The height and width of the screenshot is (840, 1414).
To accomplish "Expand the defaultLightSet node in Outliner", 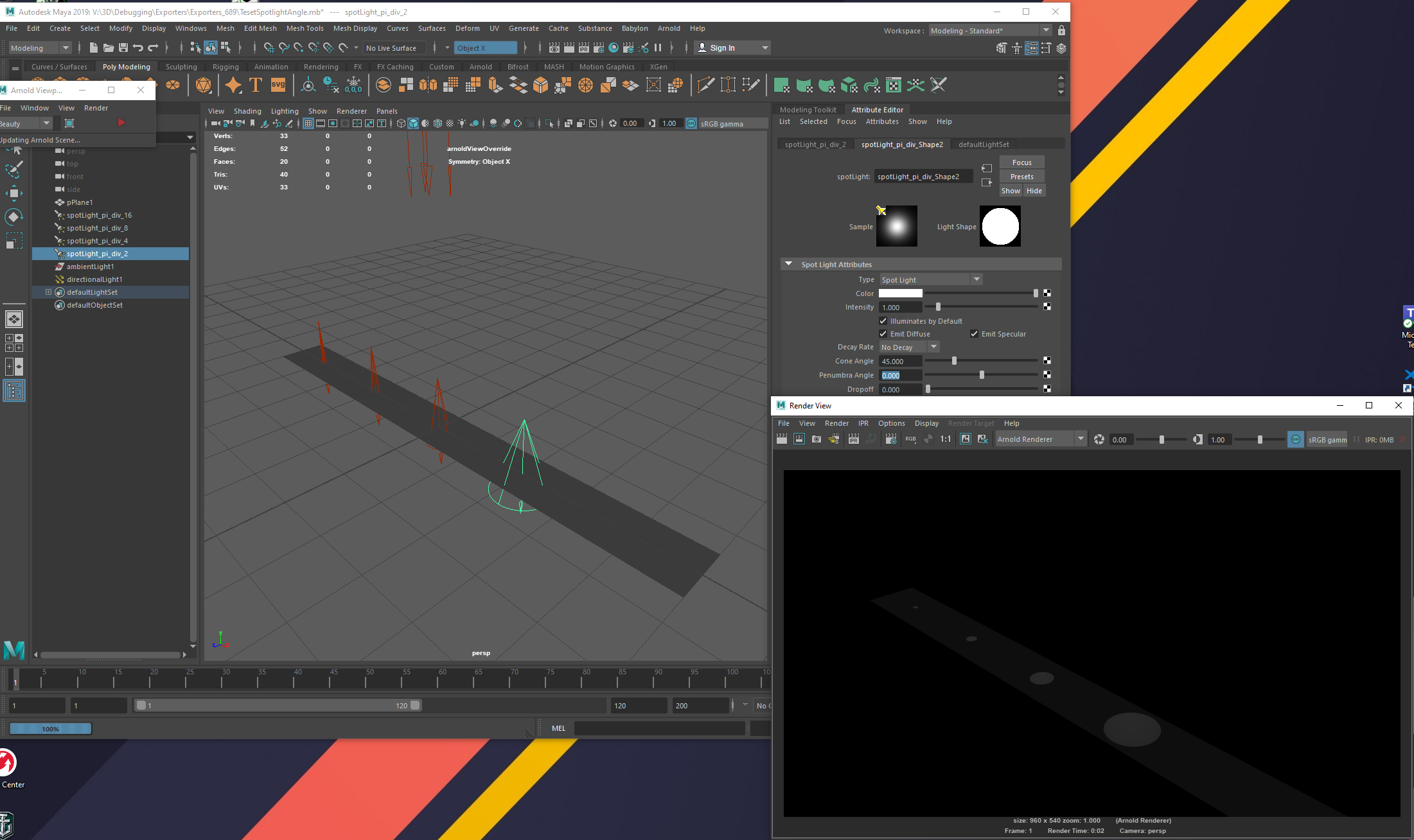I will tap(48, 292).
